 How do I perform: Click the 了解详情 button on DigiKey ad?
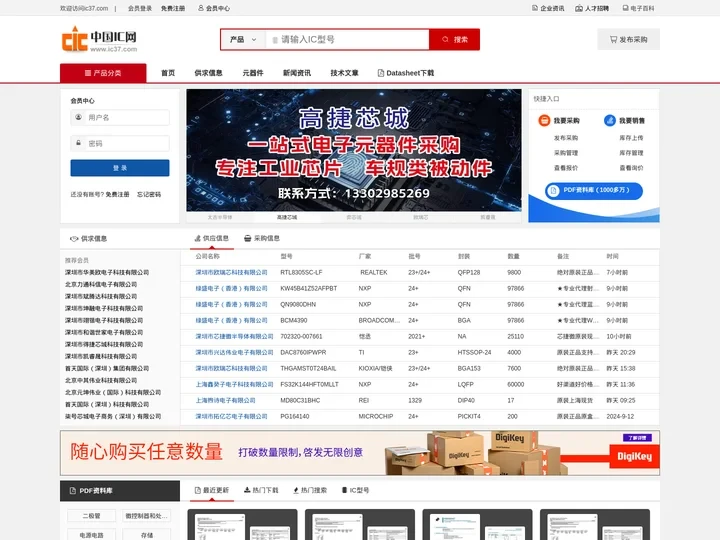(637, 438)
